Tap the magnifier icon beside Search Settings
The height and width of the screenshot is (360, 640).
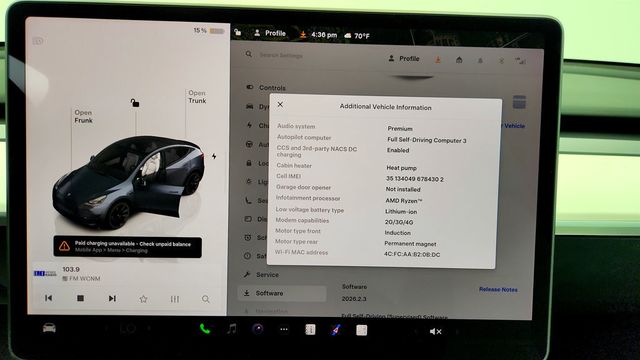249,54
